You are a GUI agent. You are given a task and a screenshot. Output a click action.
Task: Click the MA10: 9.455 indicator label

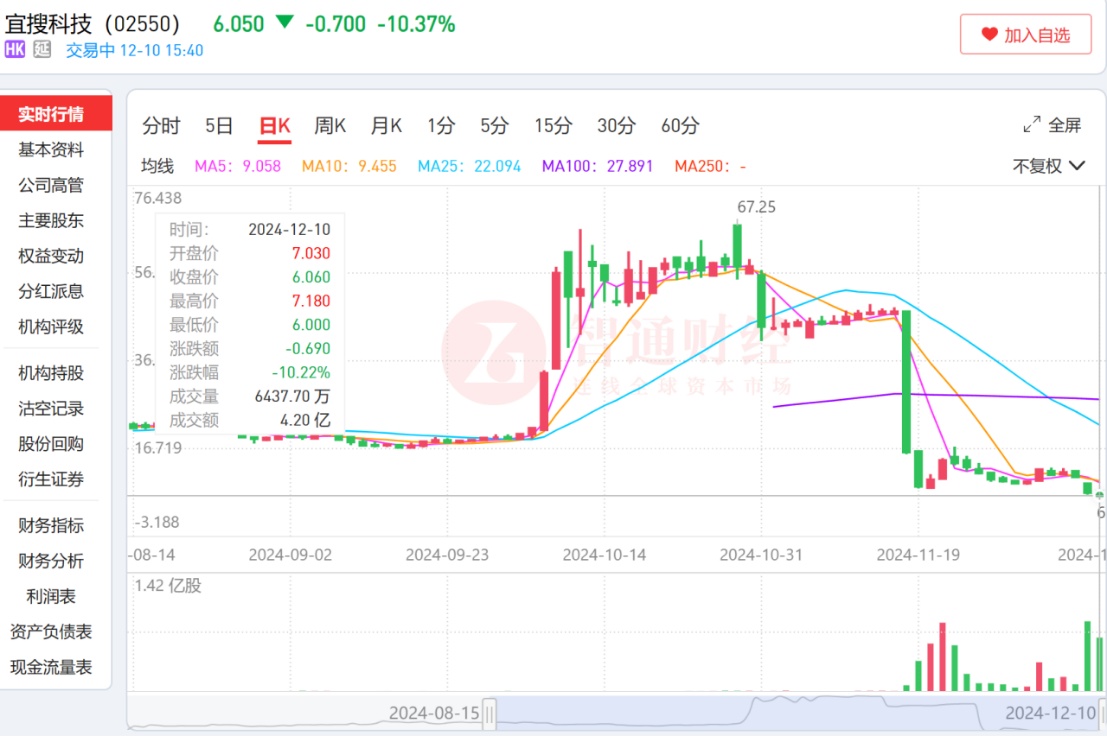tap(349, 166)
